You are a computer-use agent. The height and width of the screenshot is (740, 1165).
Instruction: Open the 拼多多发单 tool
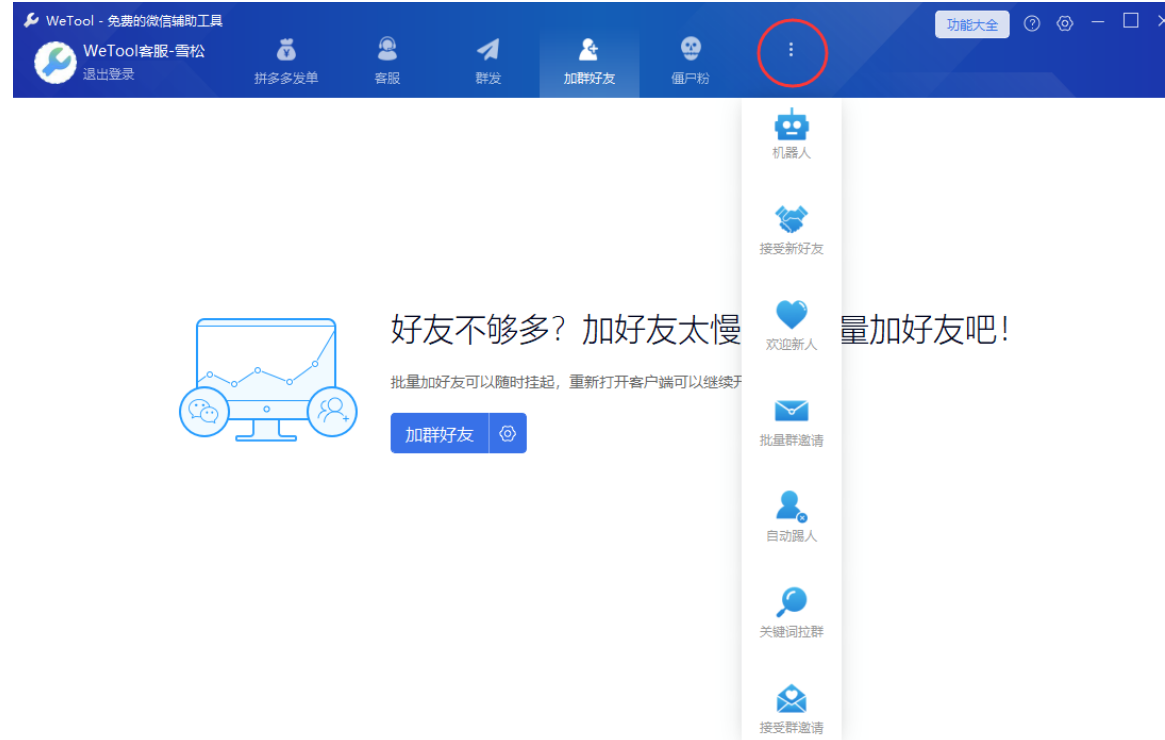pyautogui.click(x=286, y=61)
